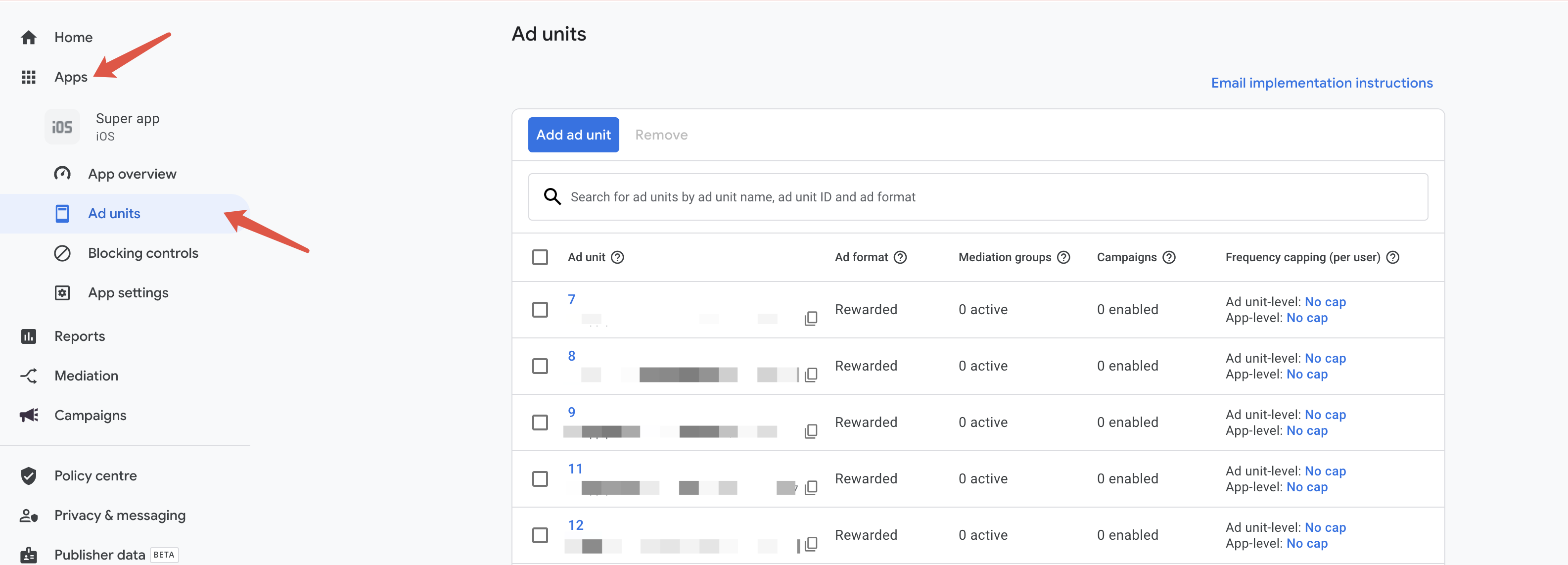Tick checkbox for ad unit 11
Screen dimensions: 1568x565
(539, 478)
